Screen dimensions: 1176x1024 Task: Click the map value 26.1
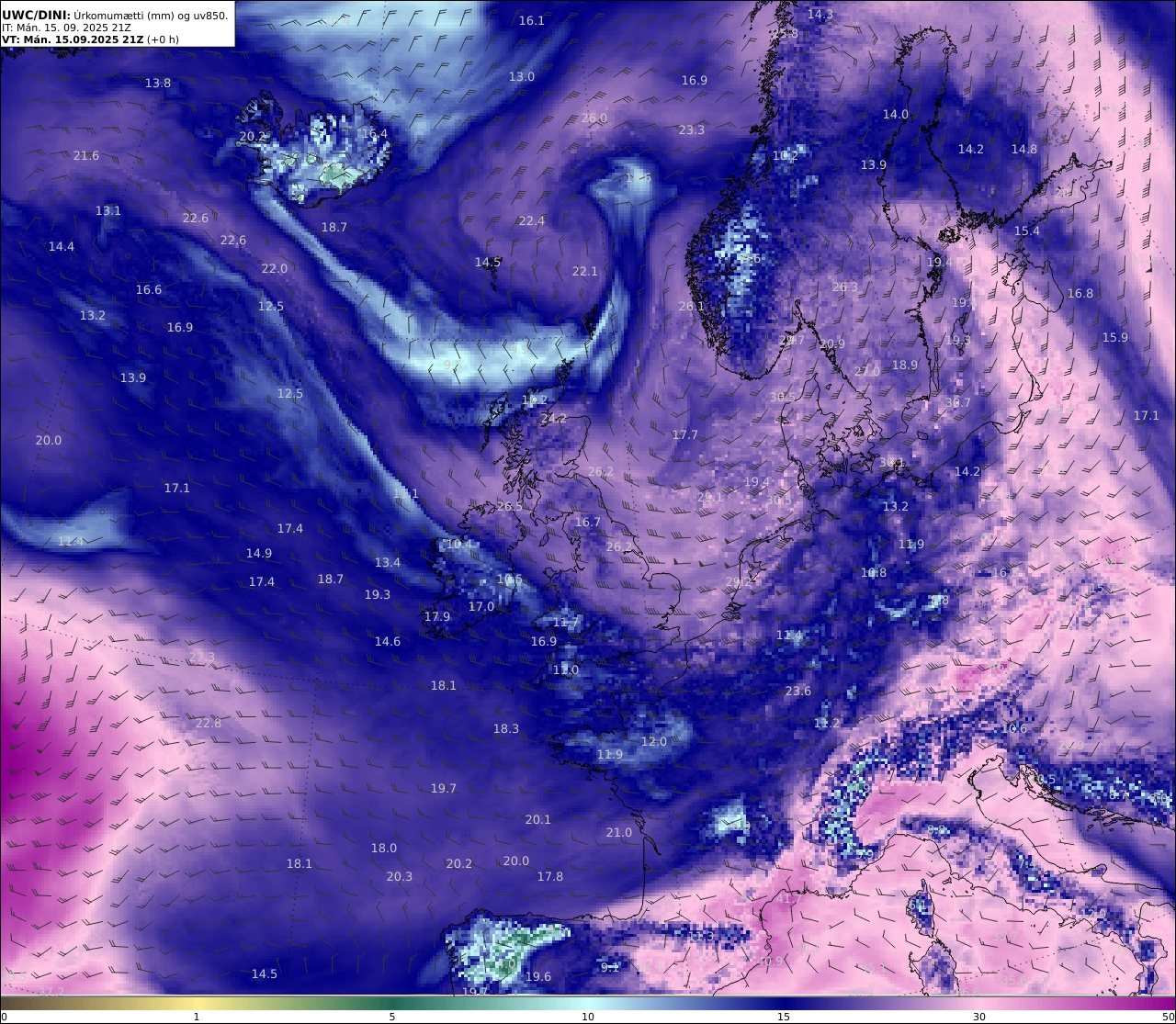pos(692,306)
